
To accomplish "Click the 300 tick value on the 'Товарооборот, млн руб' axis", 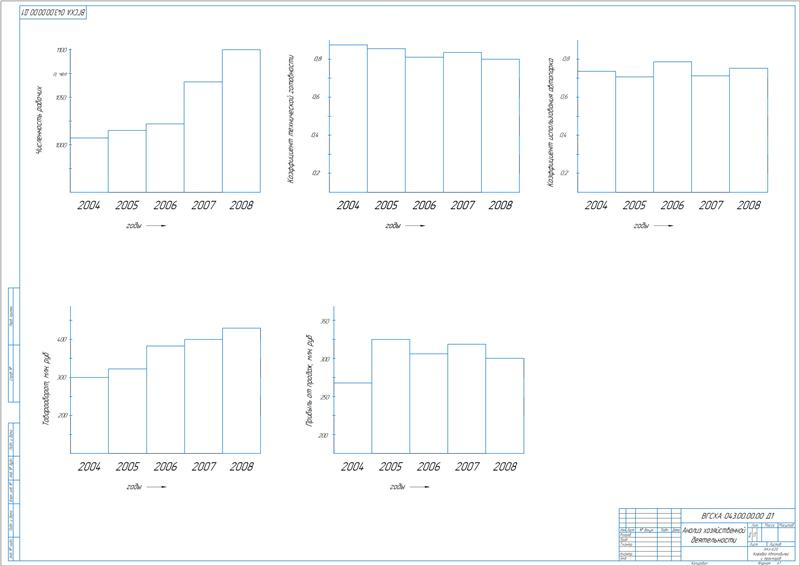I will click(x=61, y=378).
